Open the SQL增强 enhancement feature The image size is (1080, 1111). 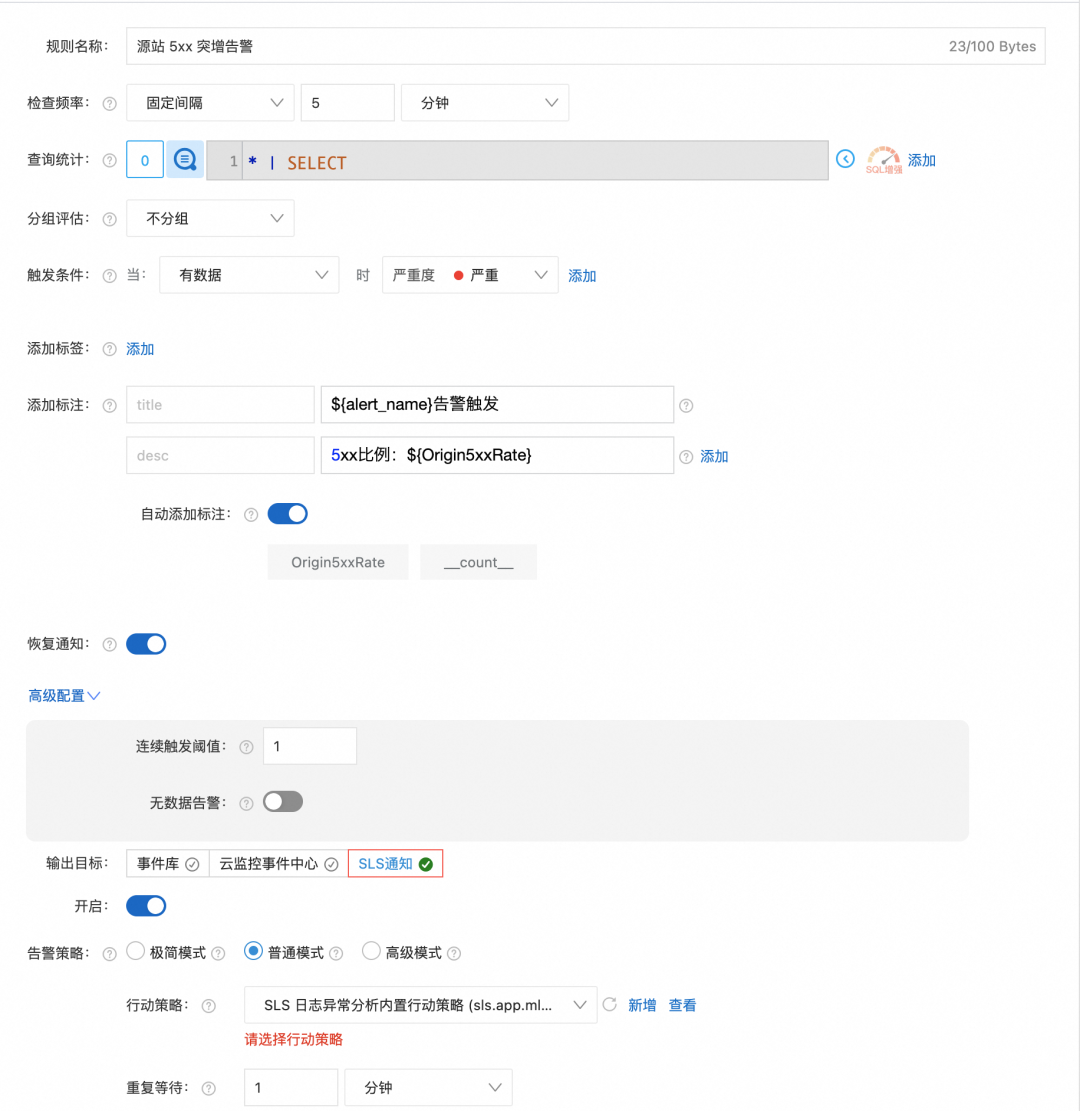pyautogui.click(x=884, y=158)
